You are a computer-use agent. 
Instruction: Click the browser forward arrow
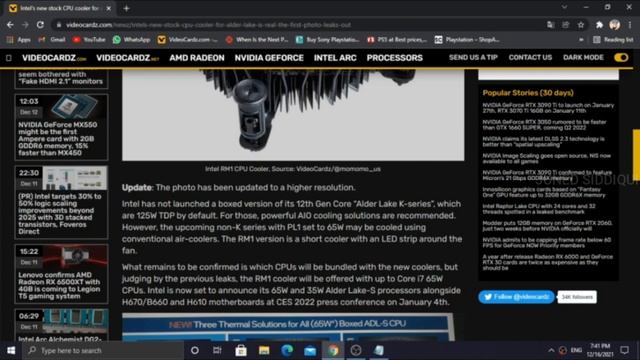click(x=25, y=25)
